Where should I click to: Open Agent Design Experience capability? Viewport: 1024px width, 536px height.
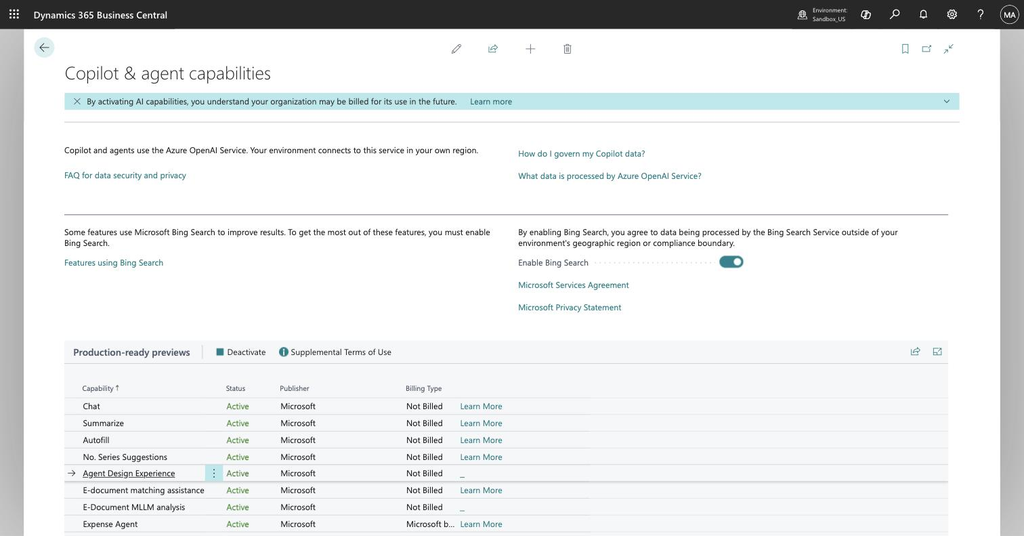tap(129, 473)
